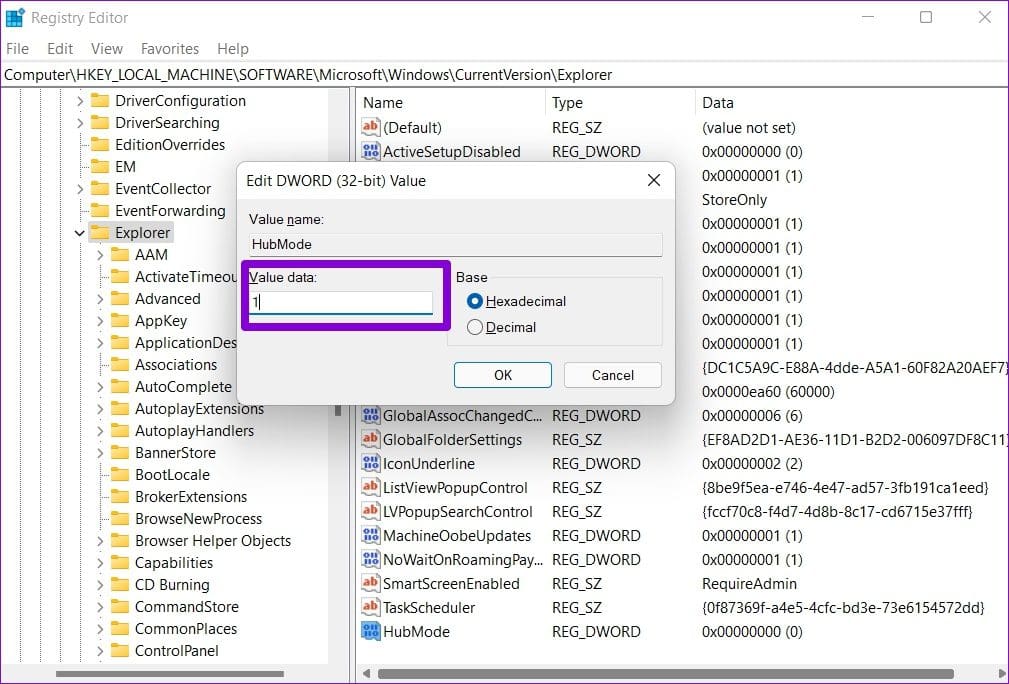1009x684 pixels.
Task: Click the IconUnderline DWORD icon
Action: 371,463
